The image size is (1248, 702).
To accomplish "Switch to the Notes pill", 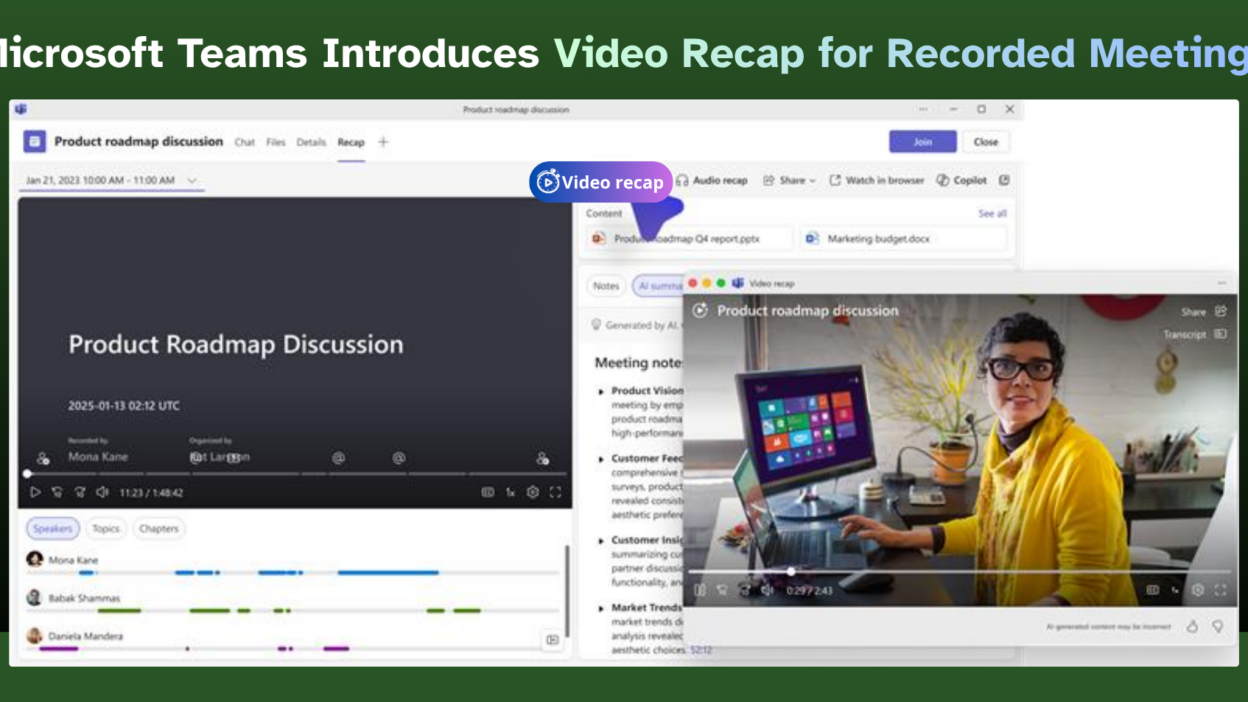I will point(606,286).
